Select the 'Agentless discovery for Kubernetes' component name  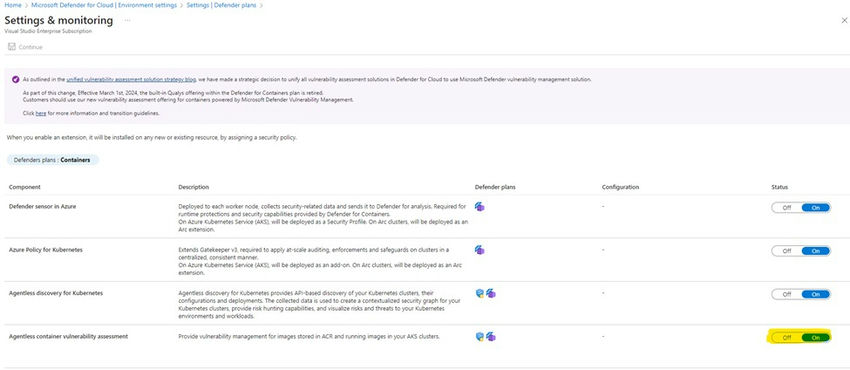tap(56, 293)
